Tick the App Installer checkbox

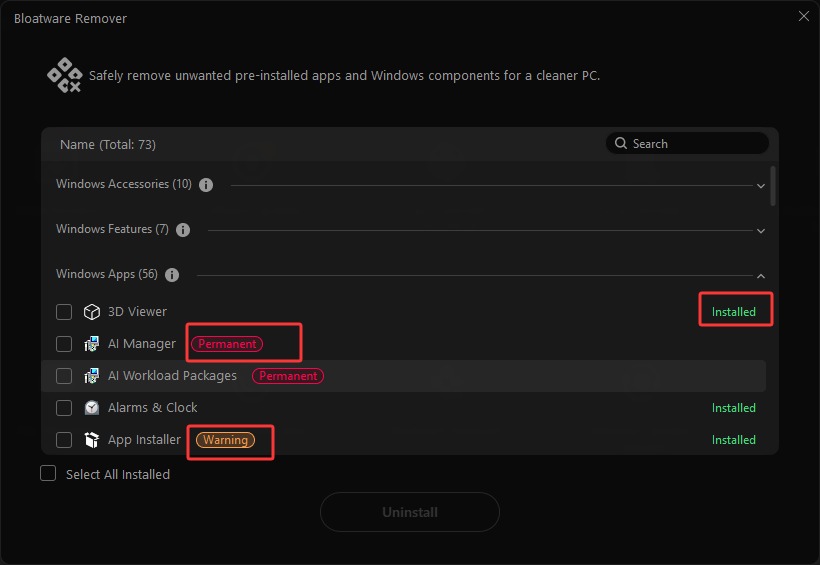tap(64, 440)
